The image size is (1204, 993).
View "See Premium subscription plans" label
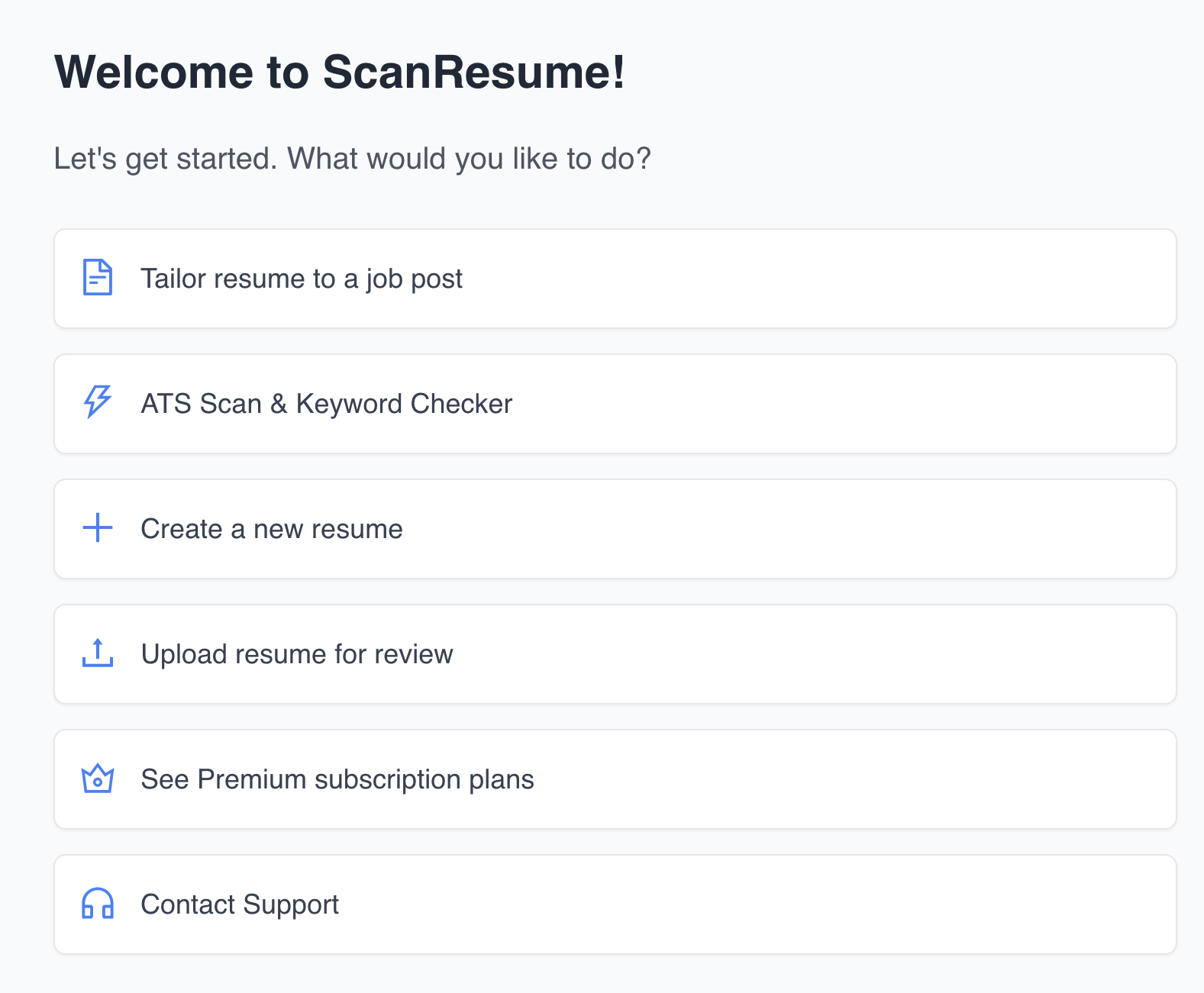pyautogui.click(x=337, y=779)
